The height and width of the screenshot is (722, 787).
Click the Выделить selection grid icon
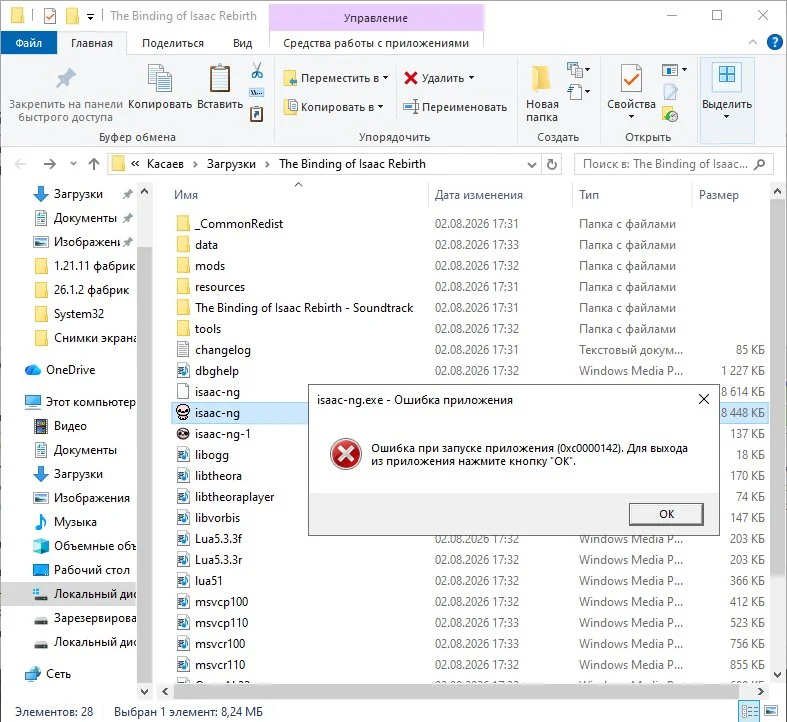pyautogui.click(x=727, y=74)
